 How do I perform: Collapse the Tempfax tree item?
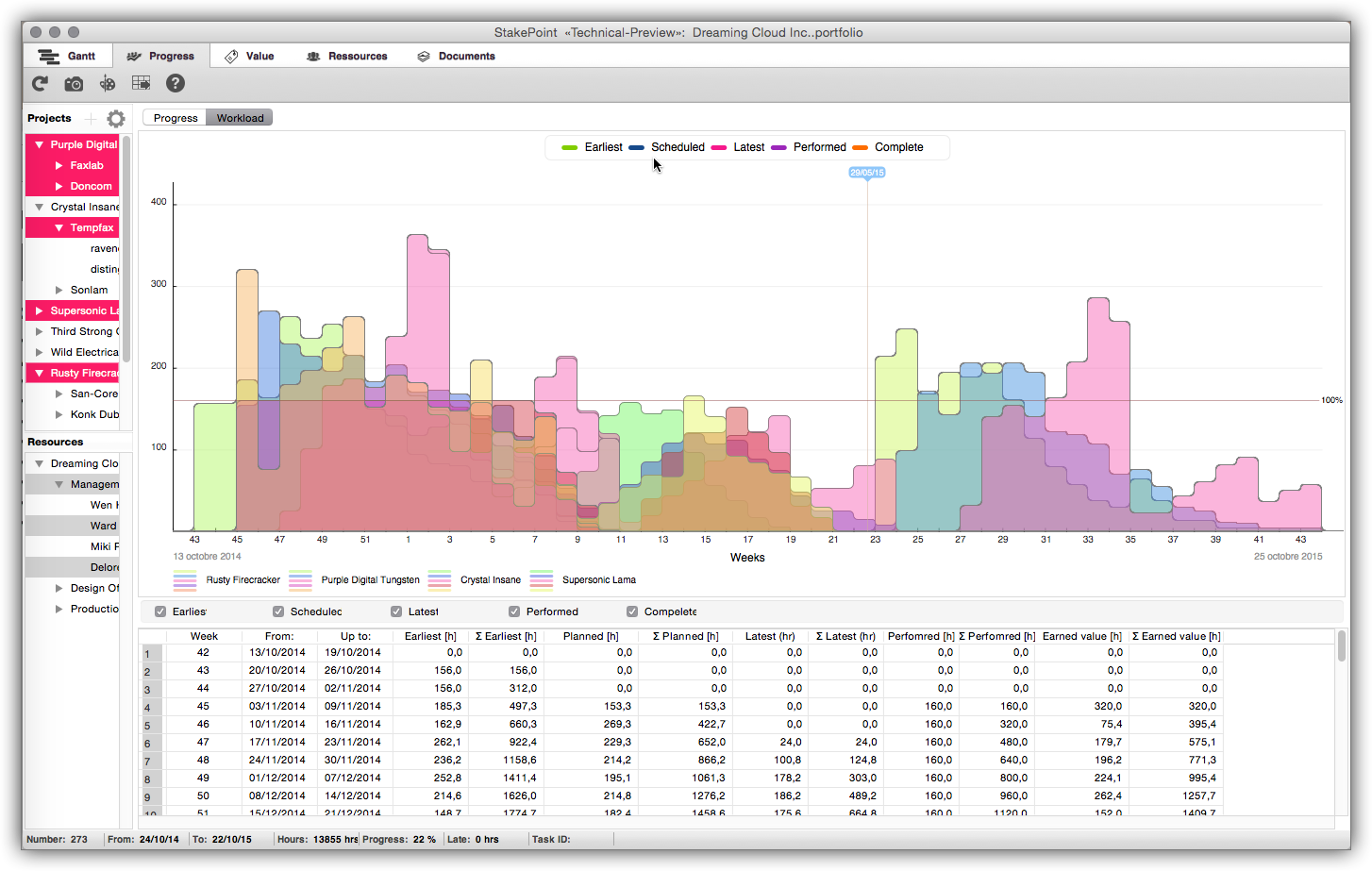(59, 227)
